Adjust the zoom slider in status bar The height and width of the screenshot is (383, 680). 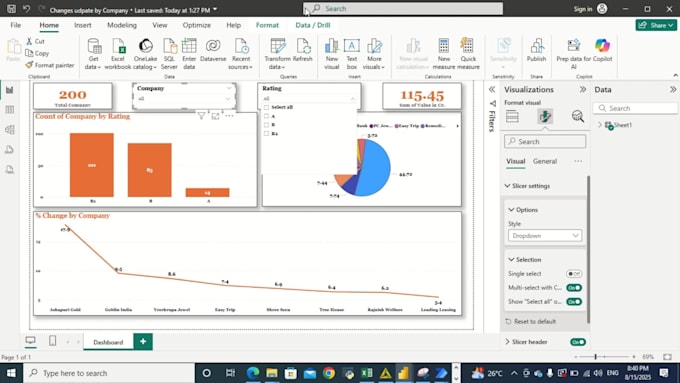(x=595, y=357)
